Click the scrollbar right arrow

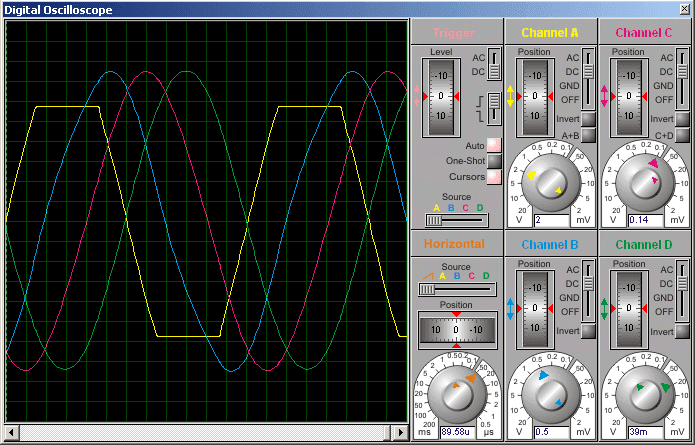tap(401, 432)
